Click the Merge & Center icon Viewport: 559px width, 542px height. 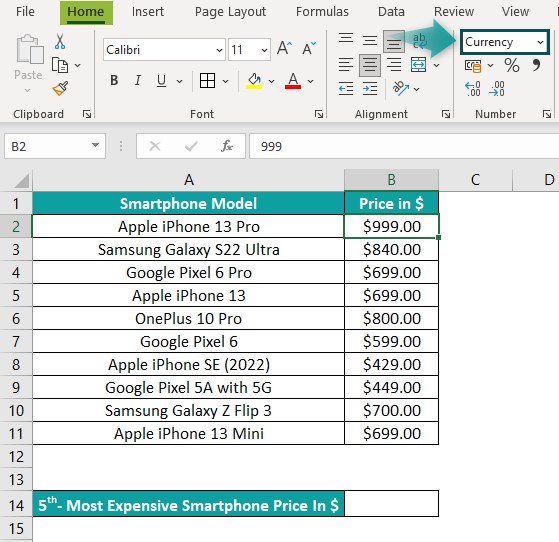[419, 65]
